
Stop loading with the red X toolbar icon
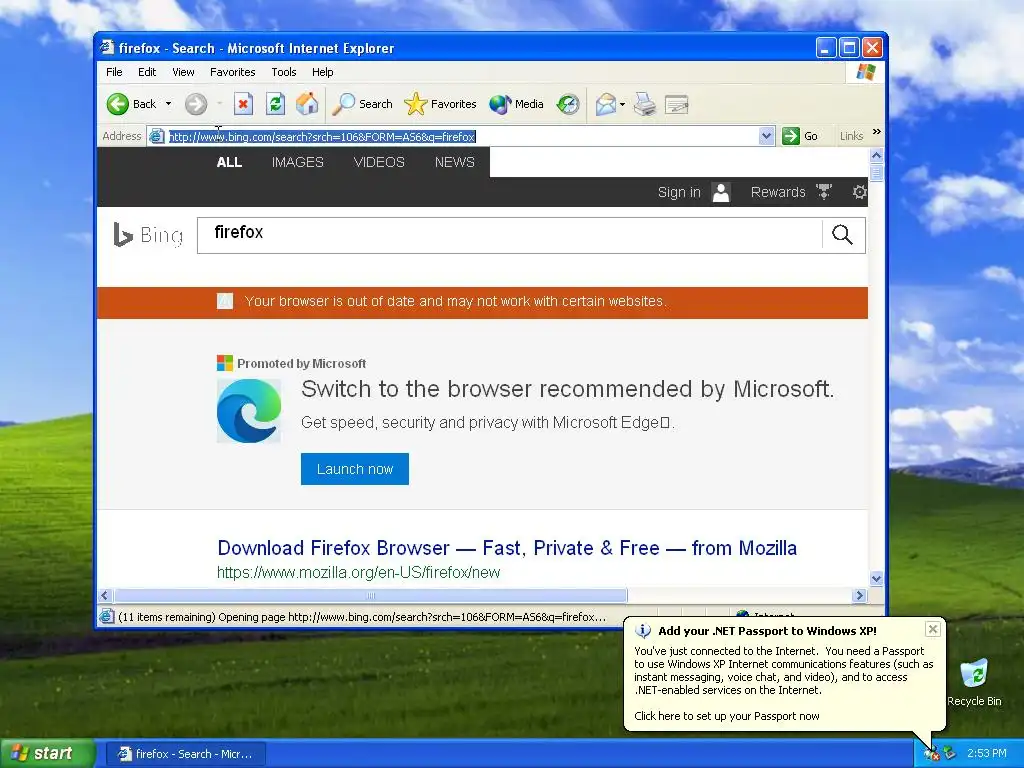tap(243, 104)
